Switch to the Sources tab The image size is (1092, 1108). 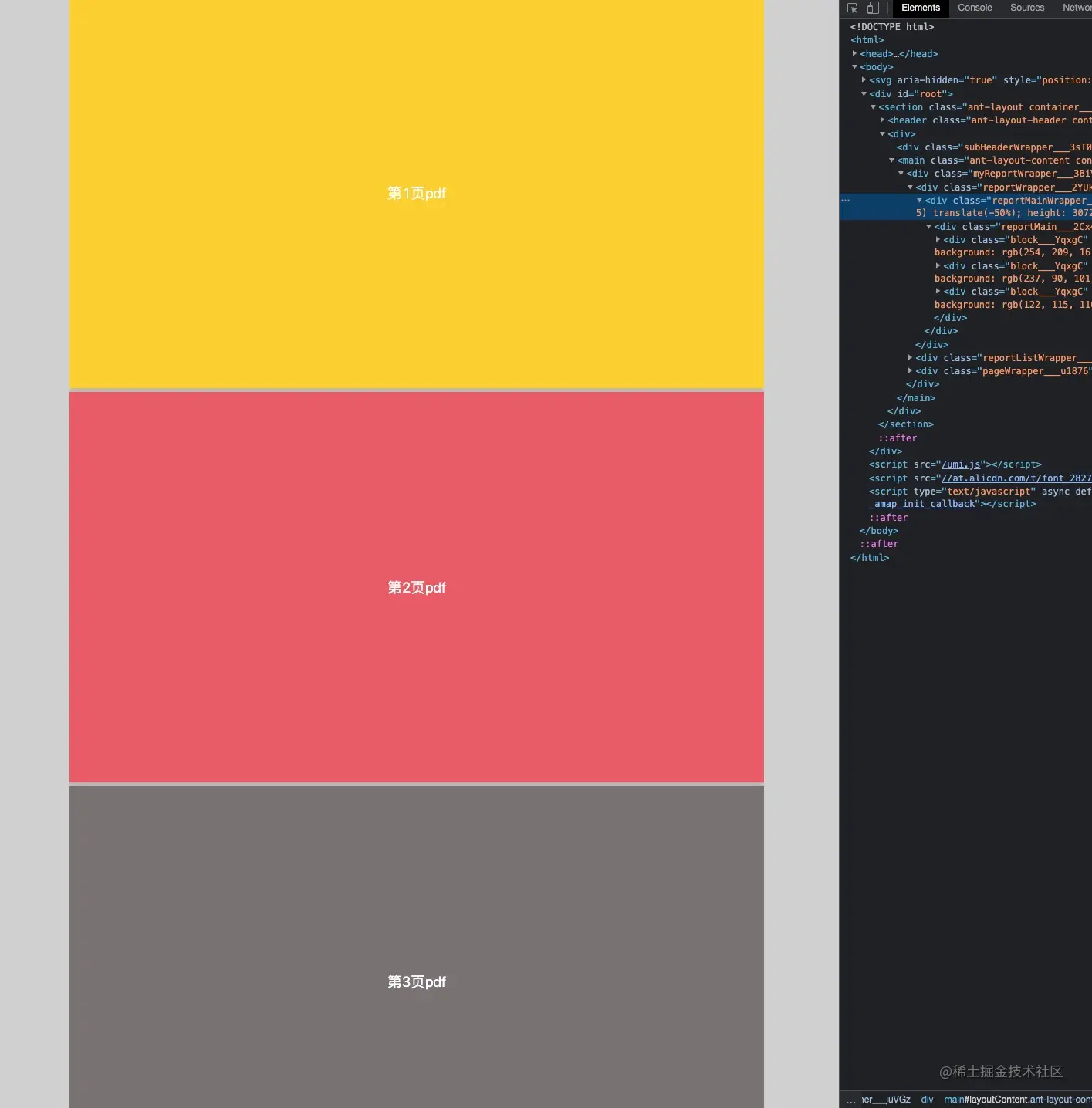click(1026, 8)
